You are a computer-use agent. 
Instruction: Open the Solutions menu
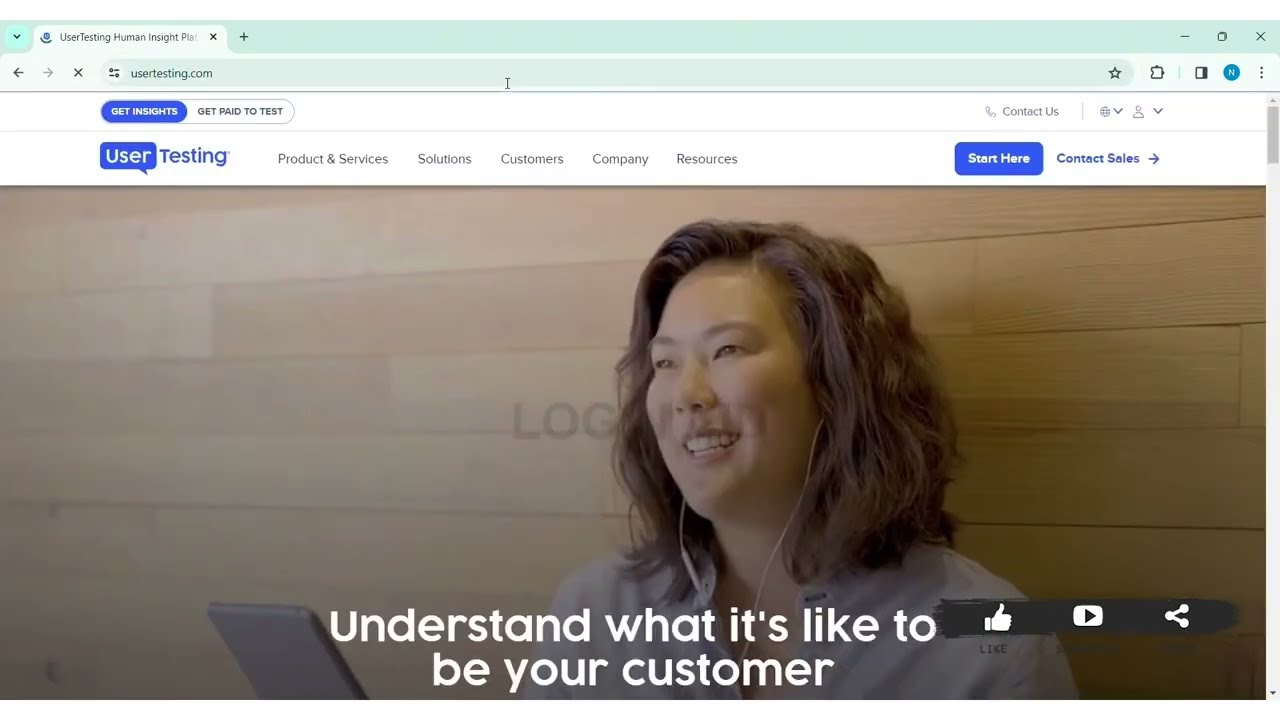pyautogui.click(x=444, y=159)
